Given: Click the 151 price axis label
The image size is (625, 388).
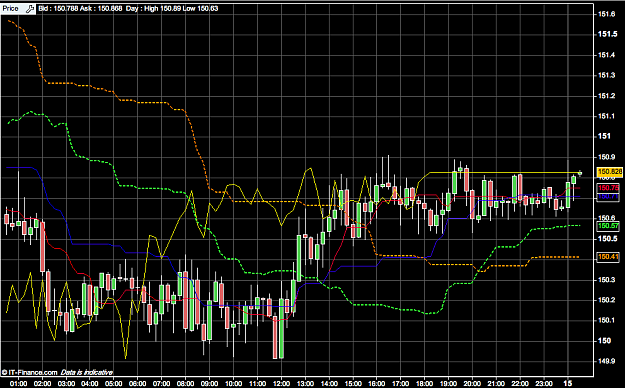Looking at the screenshot, I should 604,136.
